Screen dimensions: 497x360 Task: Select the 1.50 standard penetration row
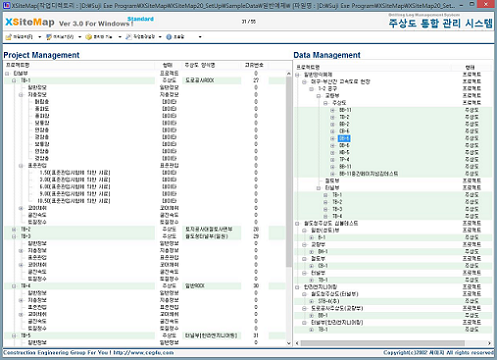(75, 173)
